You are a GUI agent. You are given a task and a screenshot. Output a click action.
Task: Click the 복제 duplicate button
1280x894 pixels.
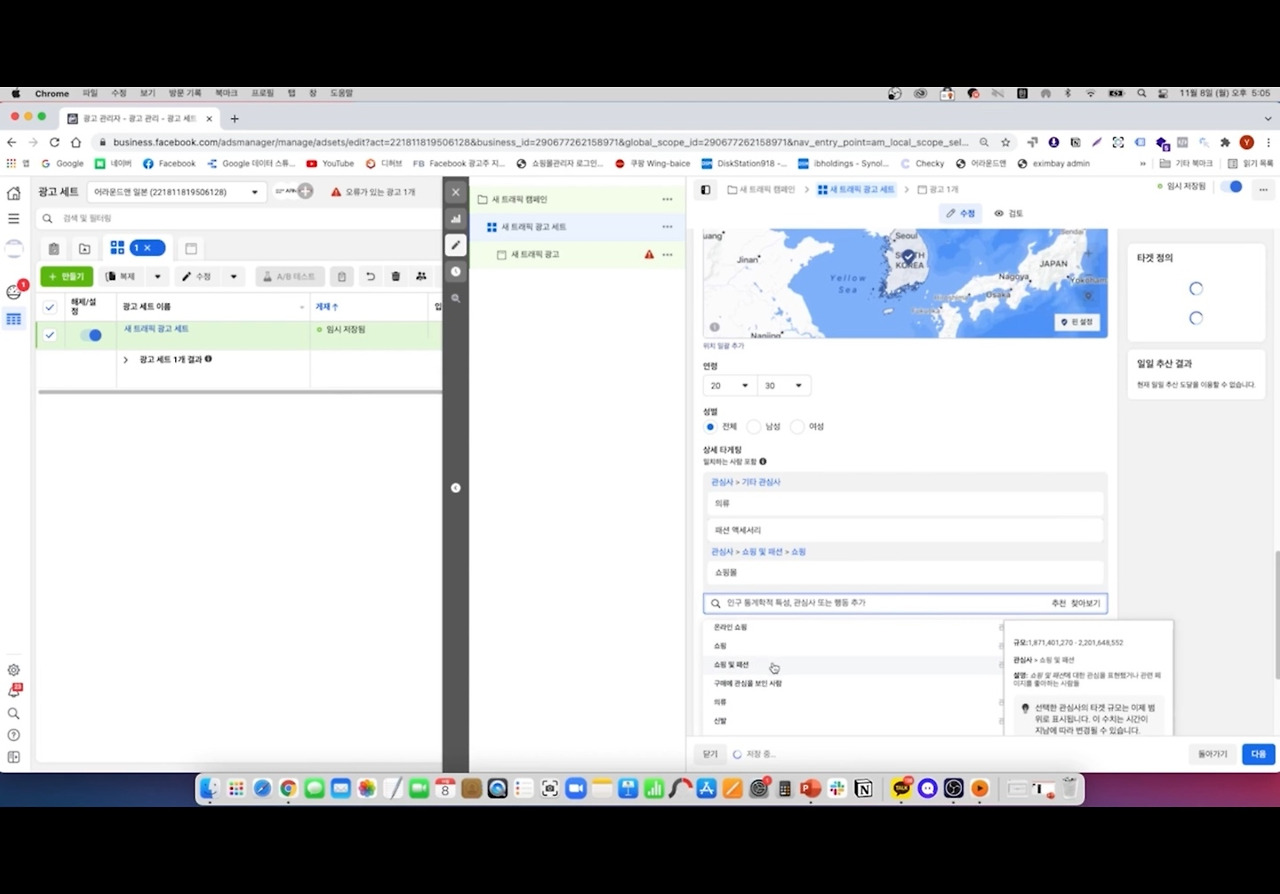[x=122, y=276]
